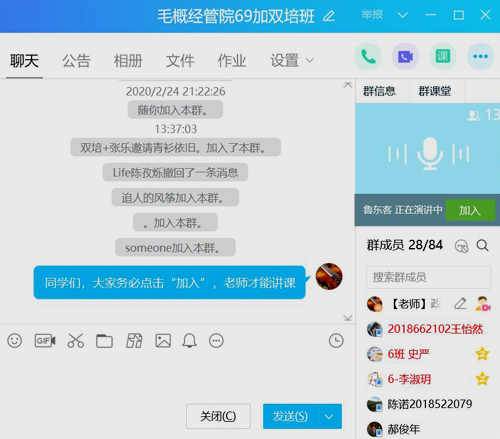Expand the title bar chevron menu
Viewport: 500px width, 439px height.
pos(403,15)
